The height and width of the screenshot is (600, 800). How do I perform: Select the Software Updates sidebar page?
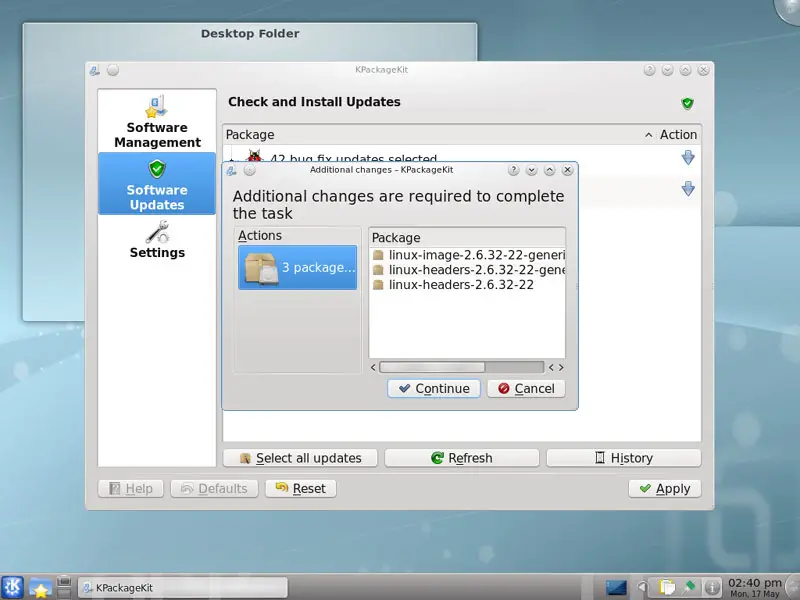tap(157, 184)
